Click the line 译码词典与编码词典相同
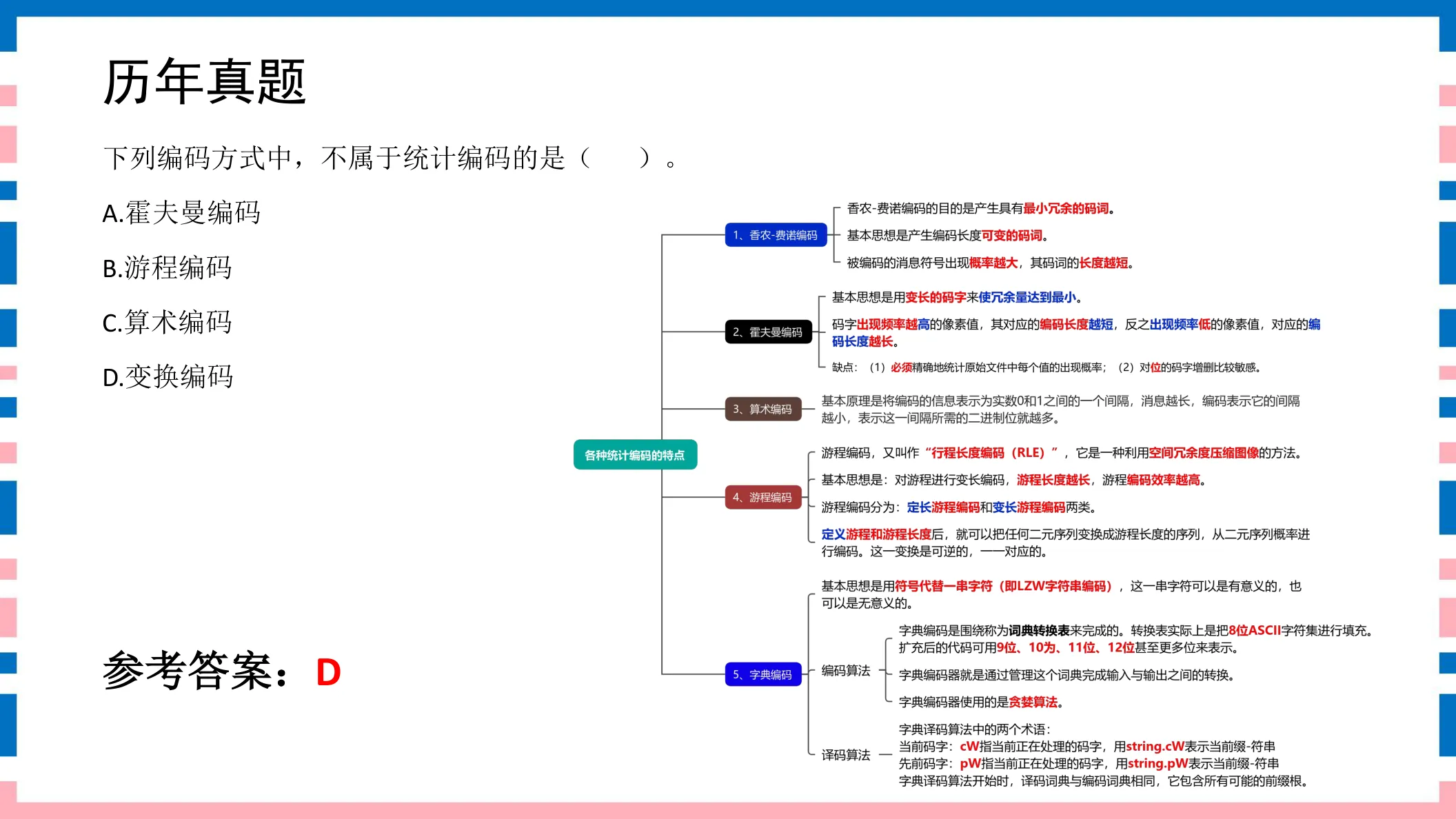The width and height of the screenshot is (1456, 819). 1104,781
